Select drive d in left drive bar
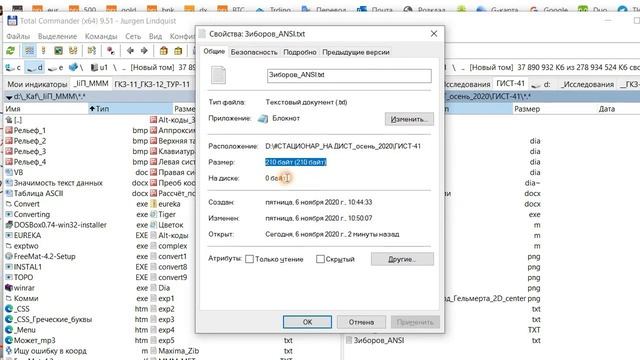The image size is (640, 360). click(x=34, y=67)
